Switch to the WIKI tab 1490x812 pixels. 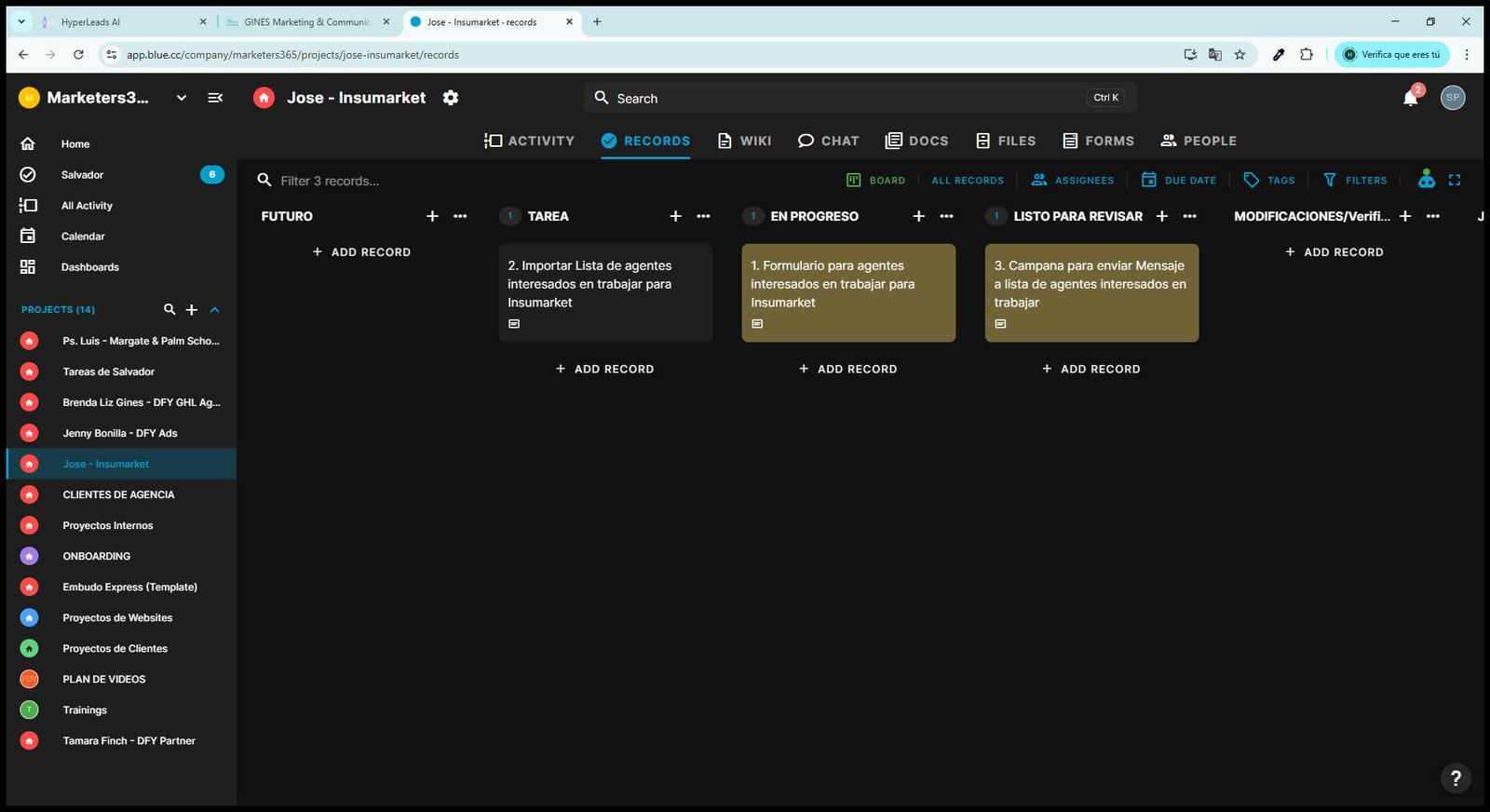point(744,141)
